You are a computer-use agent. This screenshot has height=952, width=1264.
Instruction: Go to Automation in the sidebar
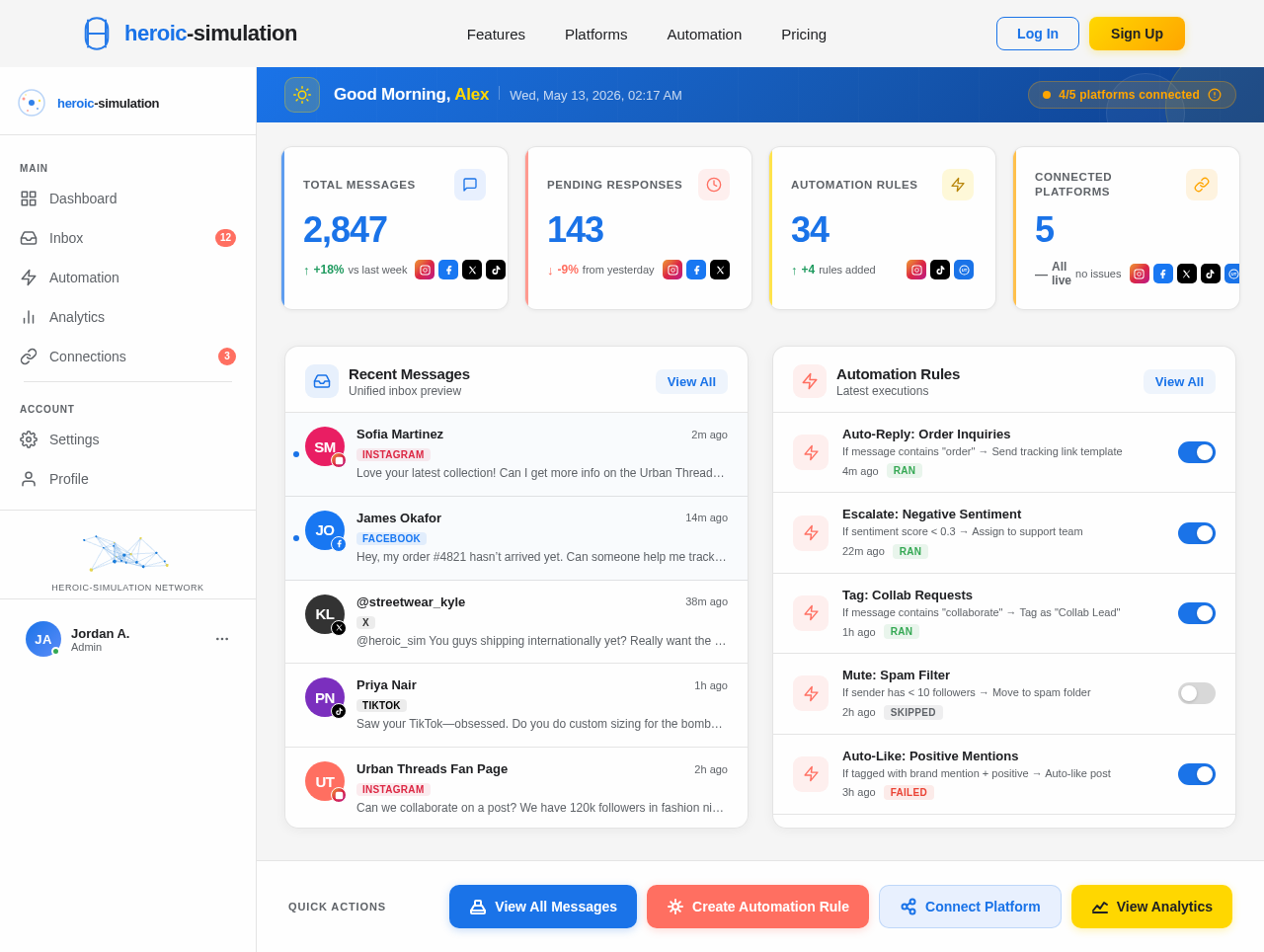127,278
